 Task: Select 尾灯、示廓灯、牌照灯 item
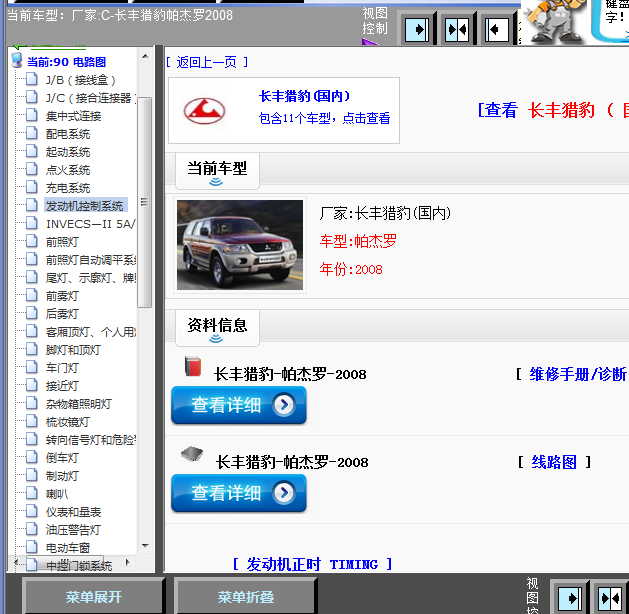tap(91, 278)
